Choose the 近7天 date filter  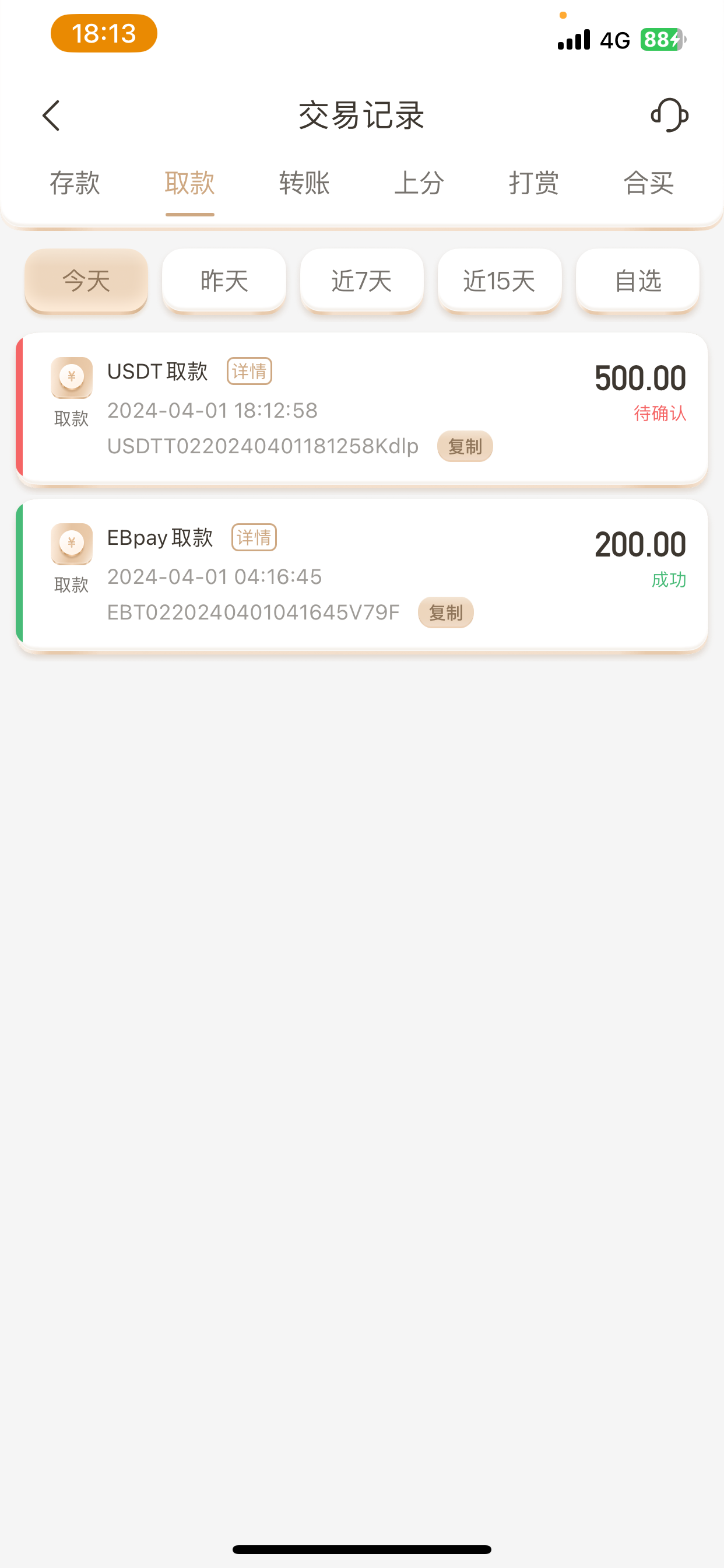click(362, 281)
